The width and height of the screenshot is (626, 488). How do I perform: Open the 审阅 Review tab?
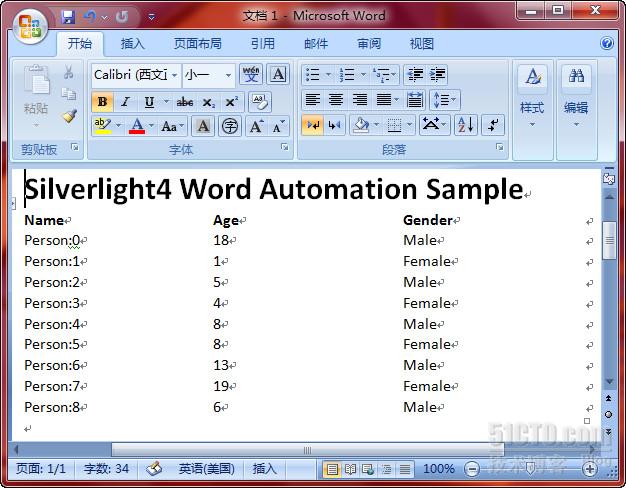click(369, 43)
